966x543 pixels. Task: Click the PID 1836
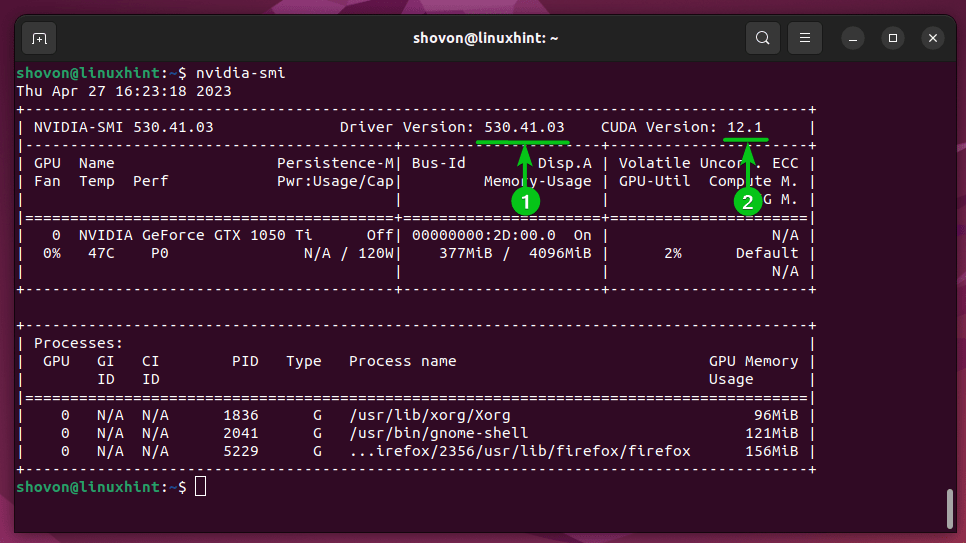click(241, 415)
